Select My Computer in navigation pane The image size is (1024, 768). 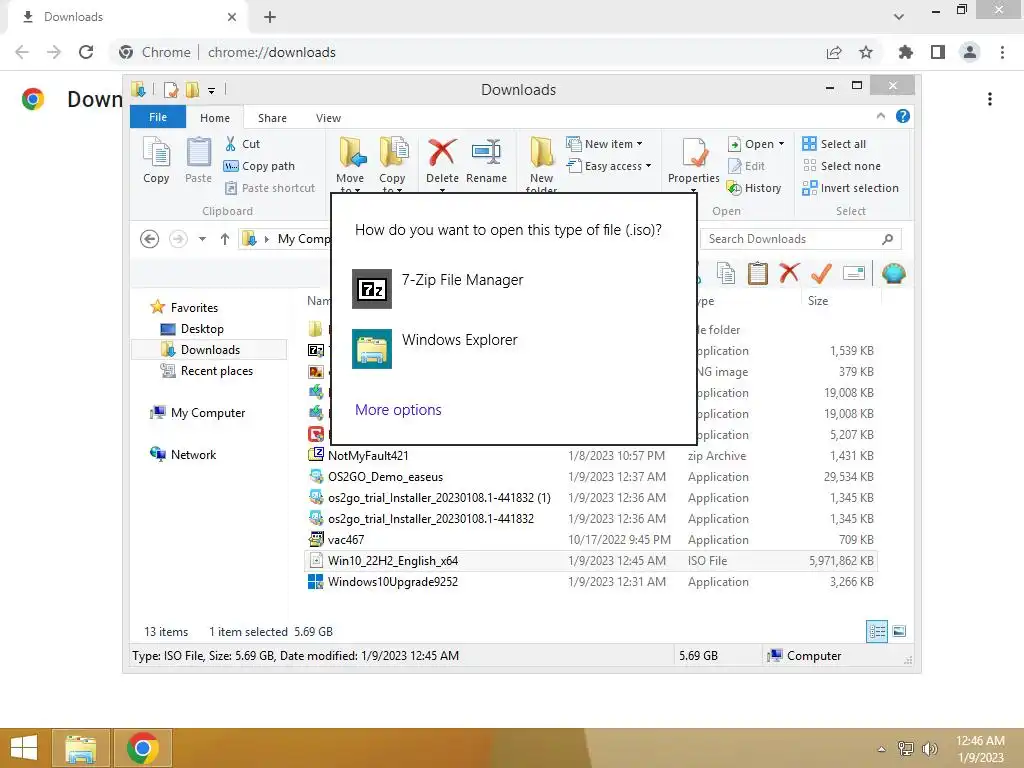[198, 413]
